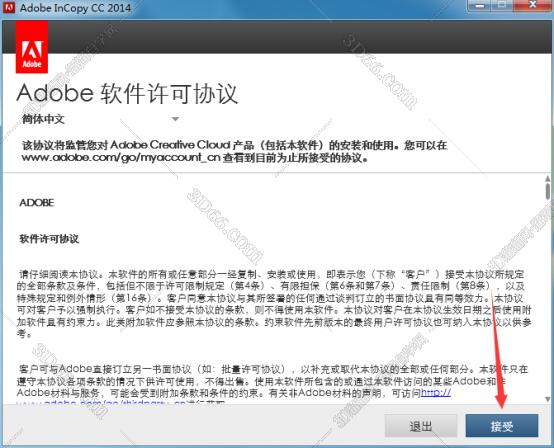Click the scrollbar up arrow
Image resolution: width=554 pixels, height=448 pixels.
[548, 179]
